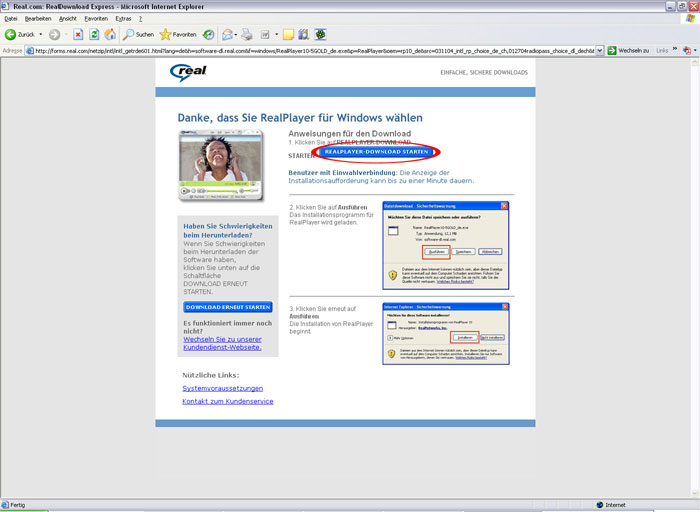Expand the edit icon dropdown arrow

pos(276,34)
